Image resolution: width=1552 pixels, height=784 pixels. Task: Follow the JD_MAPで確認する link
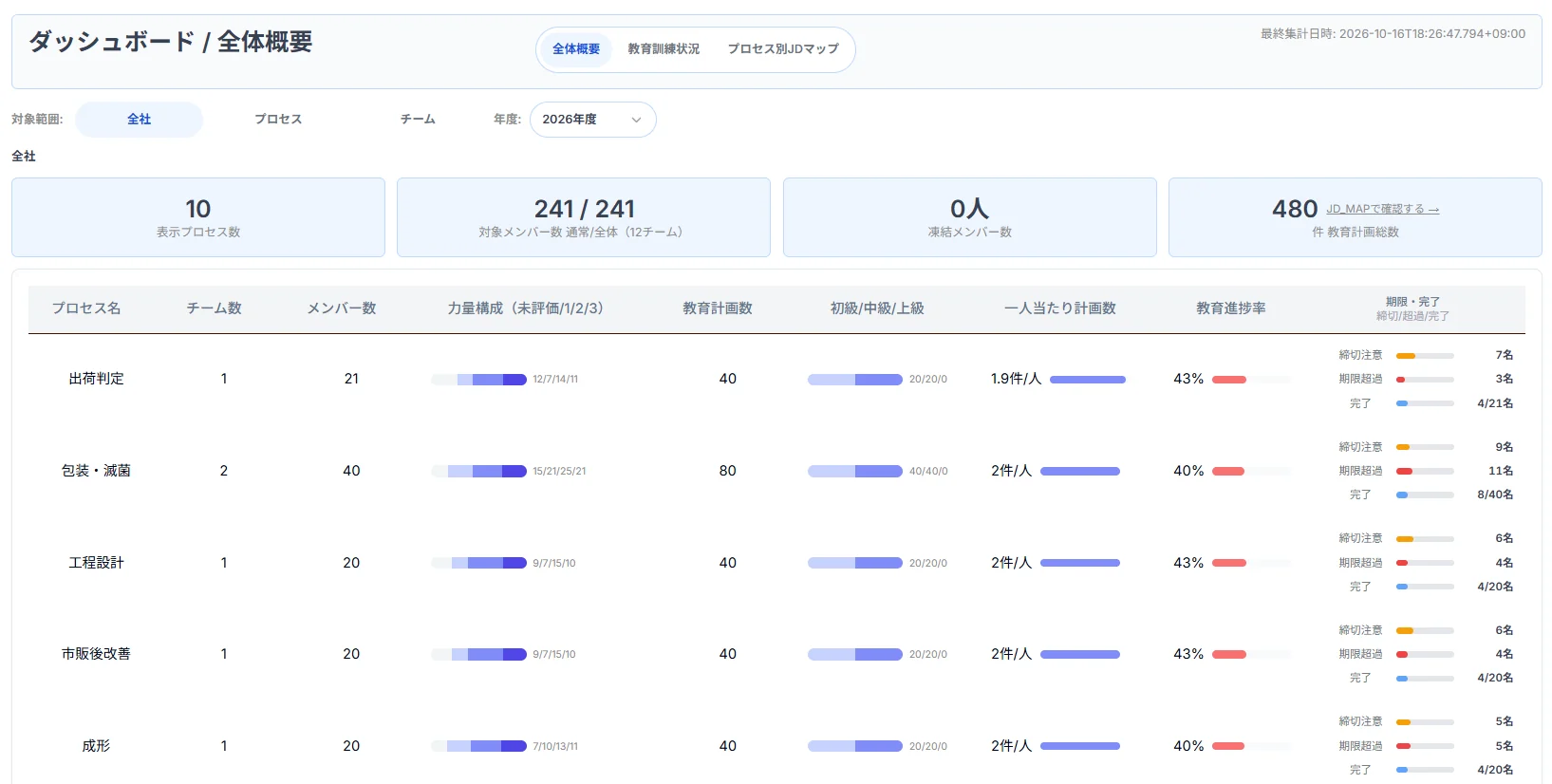pos(1383,209)
